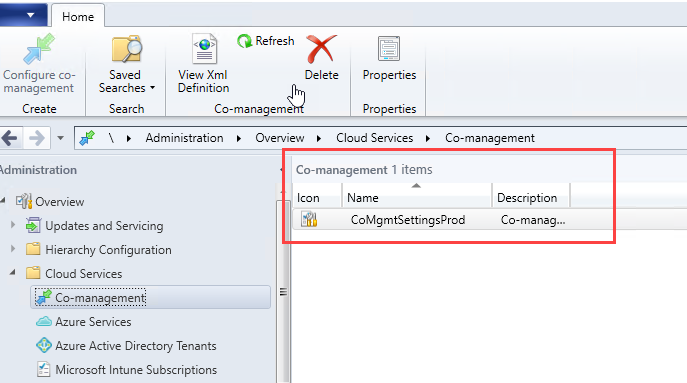Click the forward navigation arrow

[36, 138]
